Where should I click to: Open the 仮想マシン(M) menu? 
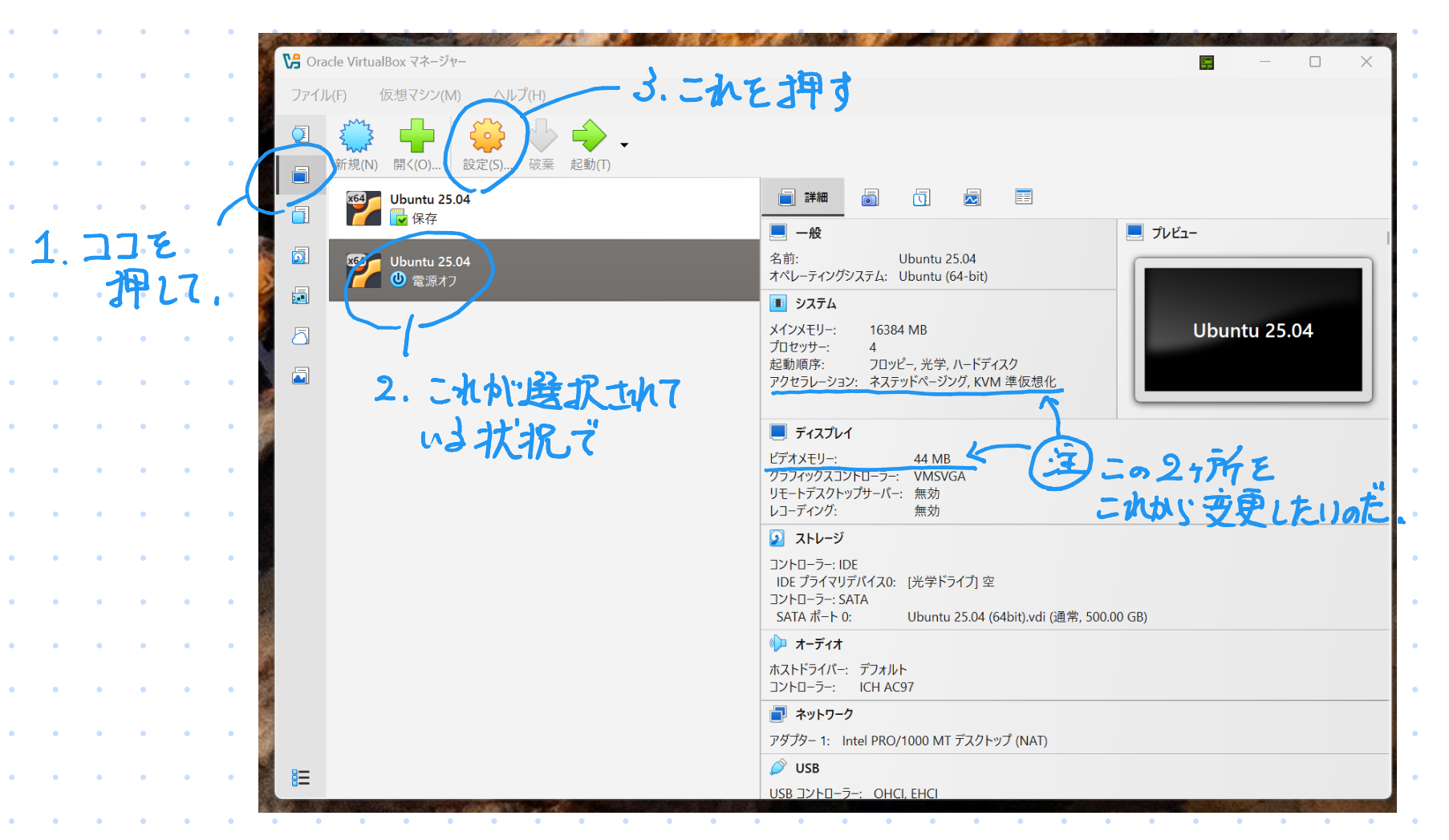tap(420, 95)
